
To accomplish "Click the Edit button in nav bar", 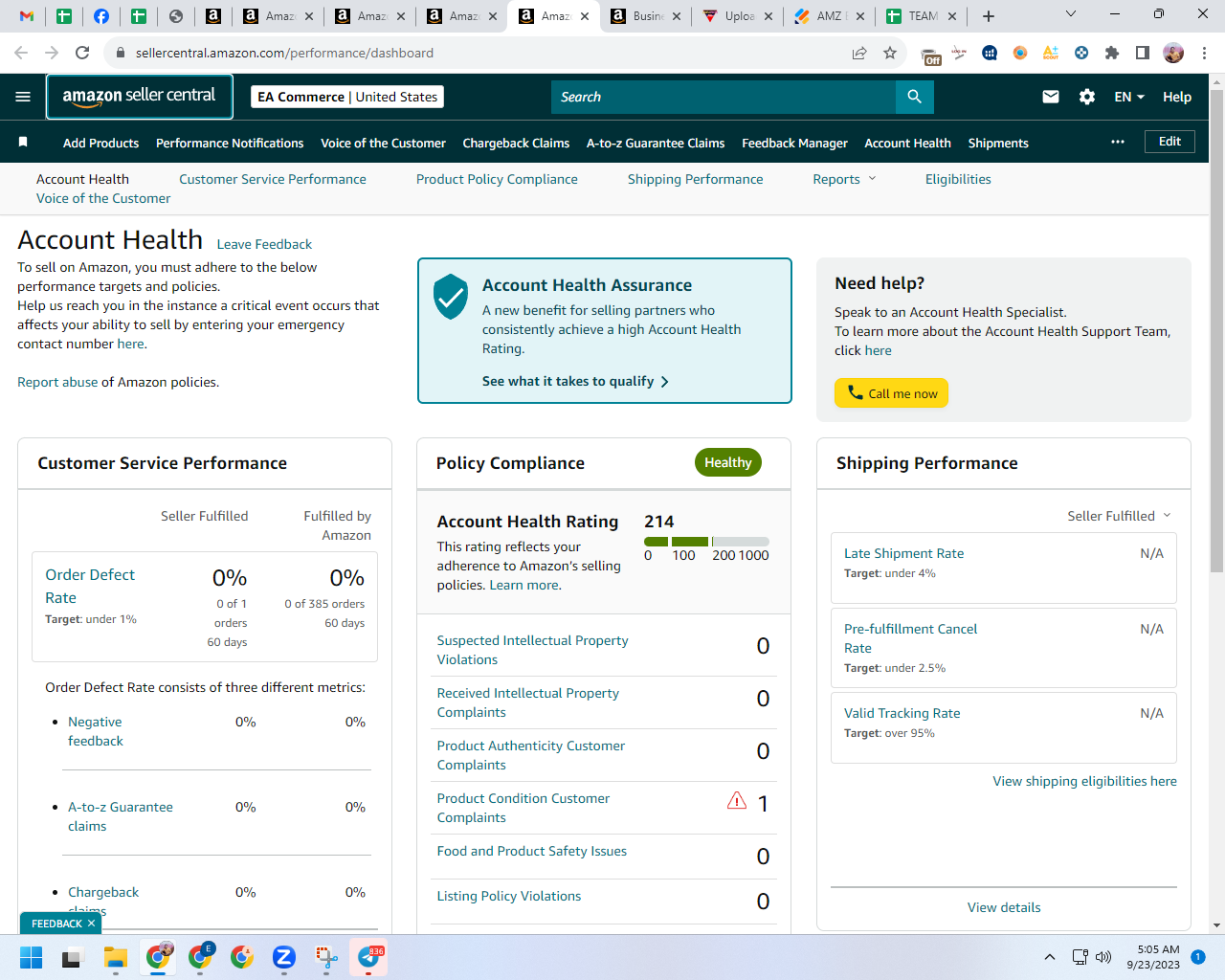I will 1169,142.
